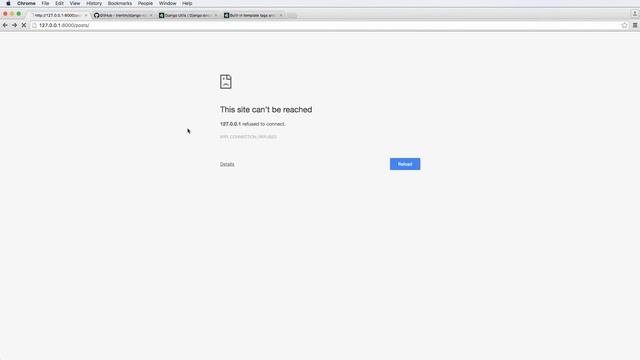The image size is (640, 360).
Task: Open the Bookmarks menu
Action: pos(120,3)
